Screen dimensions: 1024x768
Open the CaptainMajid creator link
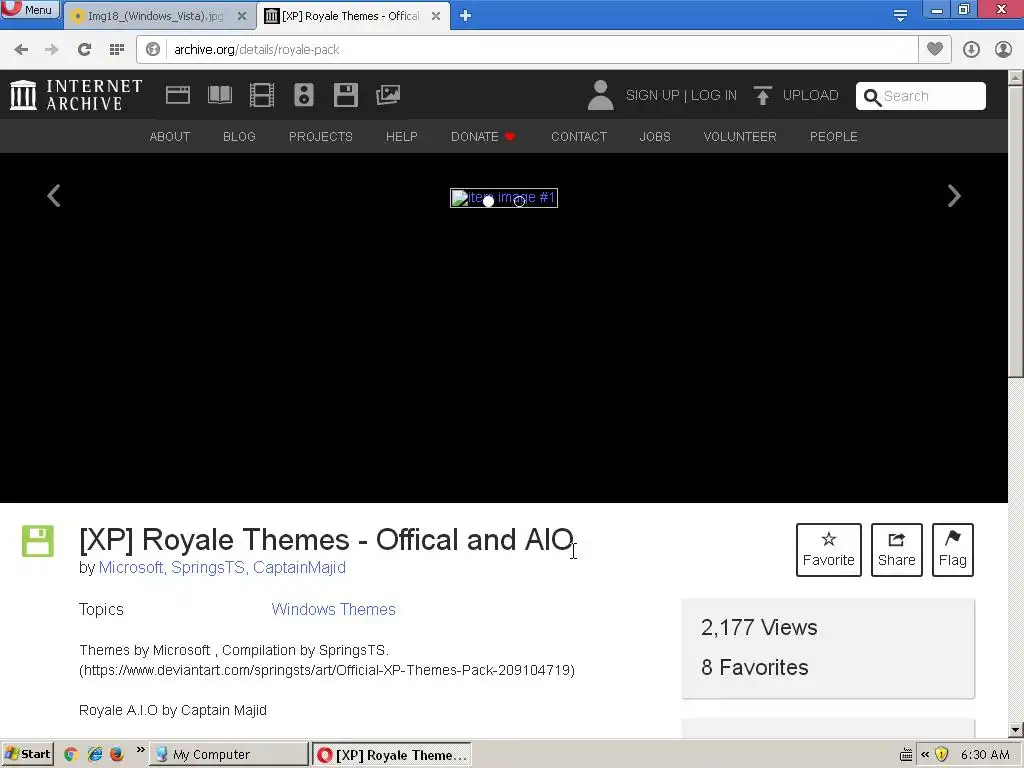click(x=300, y=568)
